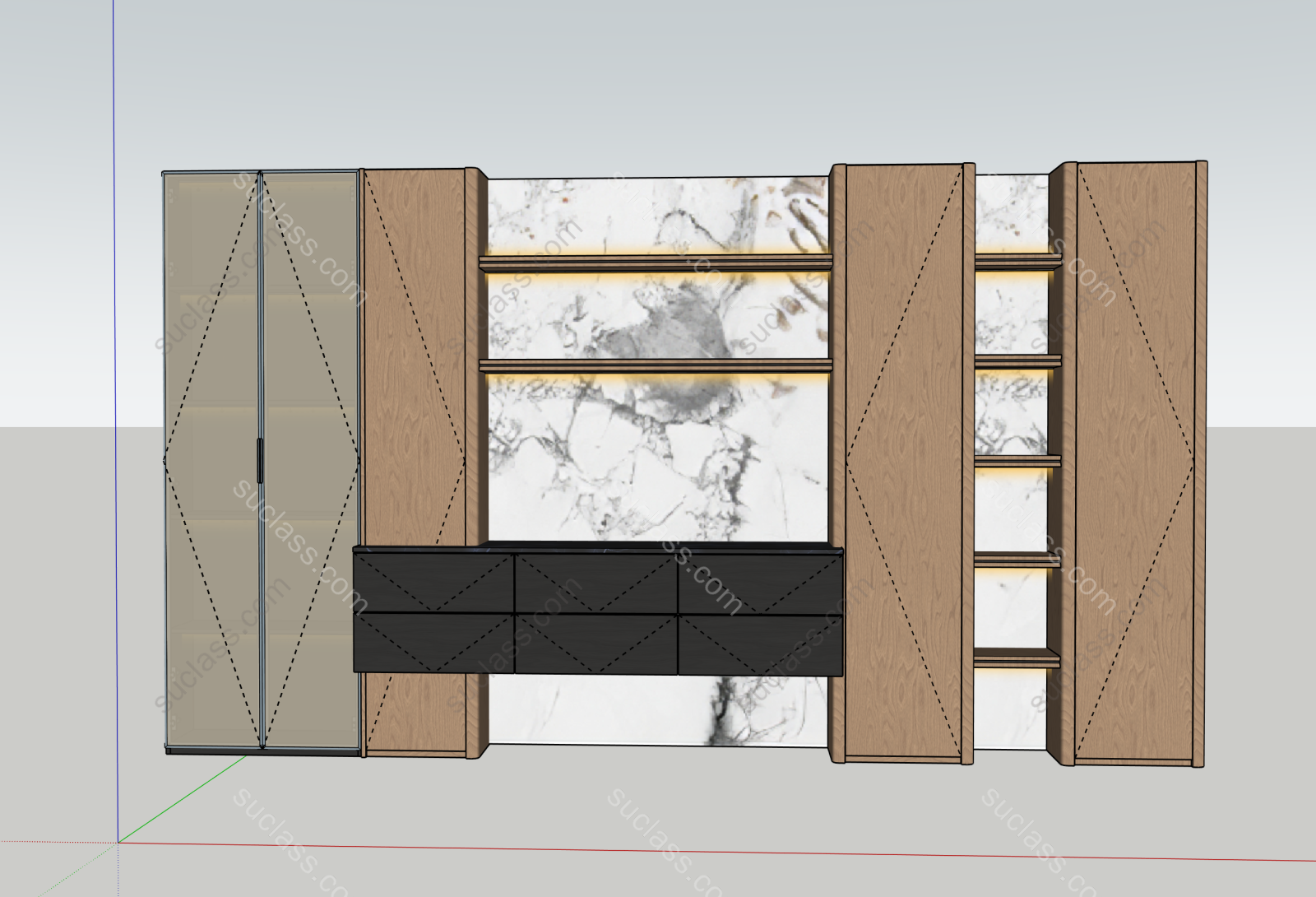Pick the top shelf in the narrow right niche
This screenshot has height=897, width=1316.
1018,263
